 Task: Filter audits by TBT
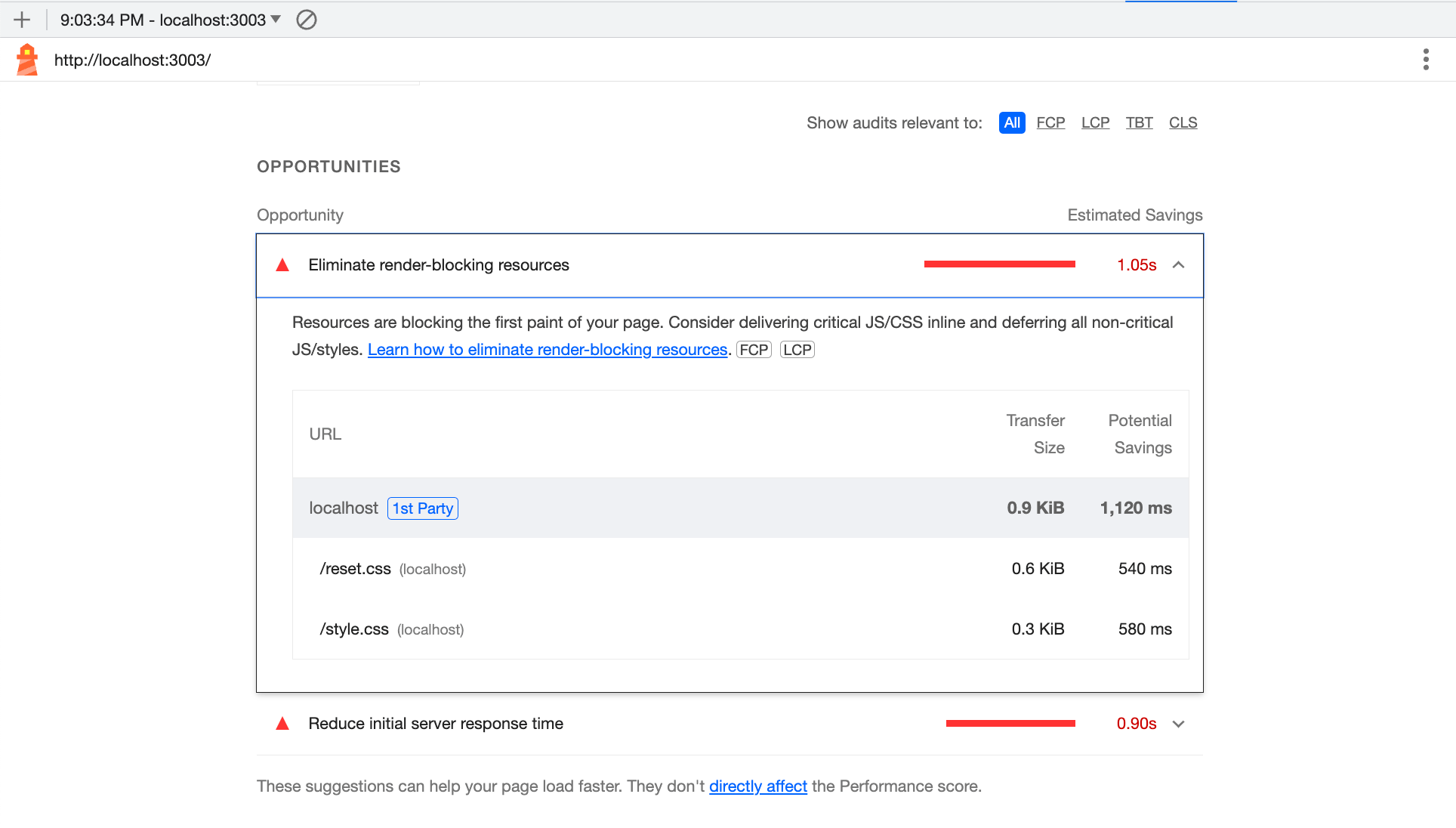[1139, 122]
